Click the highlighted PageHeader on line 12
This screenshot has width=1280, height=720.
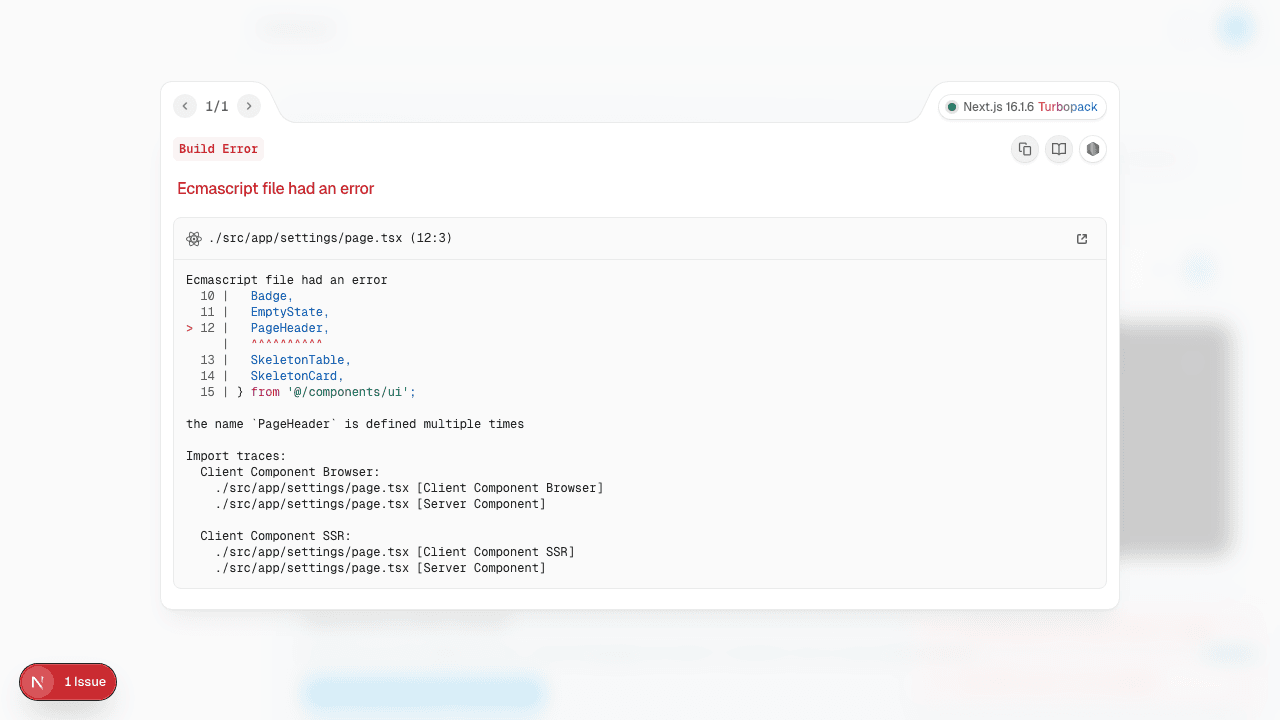pos(287,327)
